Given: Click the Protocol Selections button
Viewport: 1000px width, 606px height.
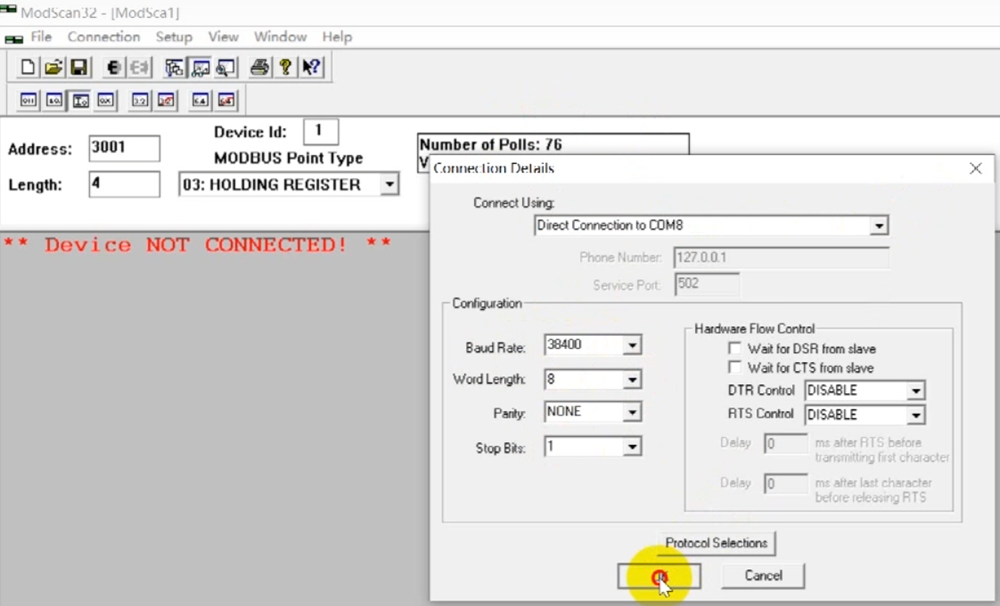Looking at the screenshot, I should (x=716, y=543).
